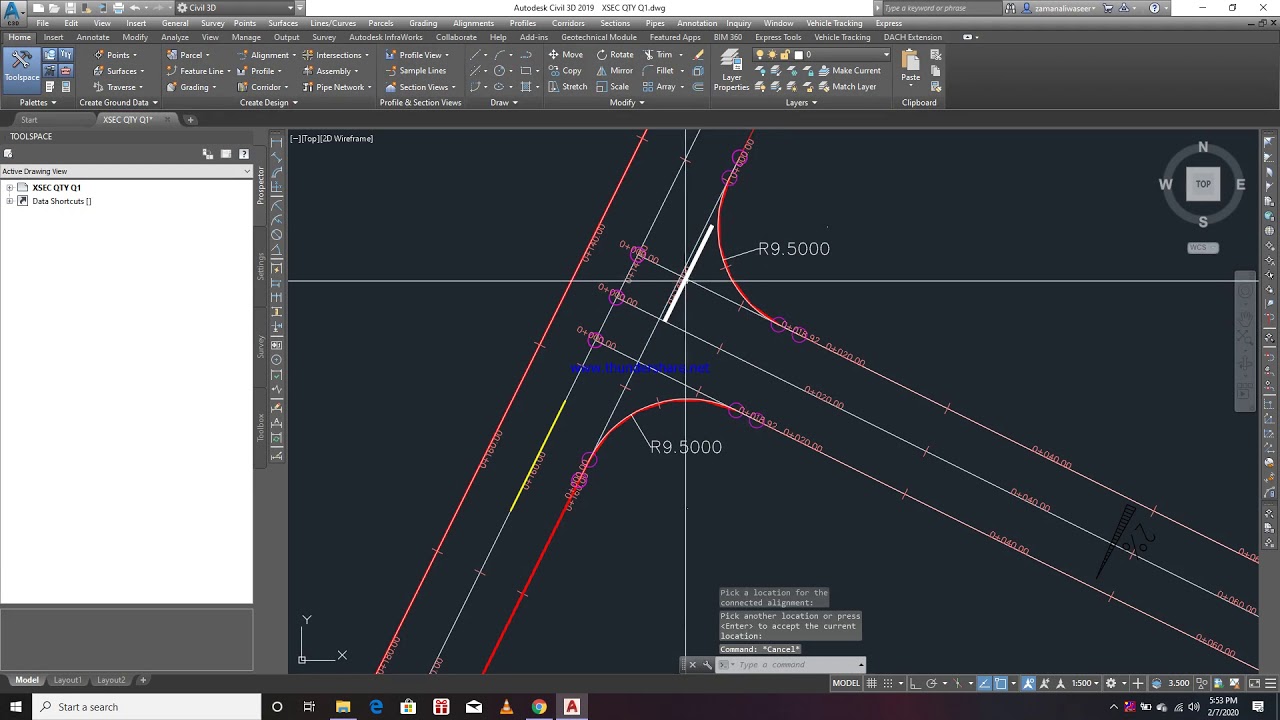
Task: Click Windows taskbar search box
Action: point(150,707)
